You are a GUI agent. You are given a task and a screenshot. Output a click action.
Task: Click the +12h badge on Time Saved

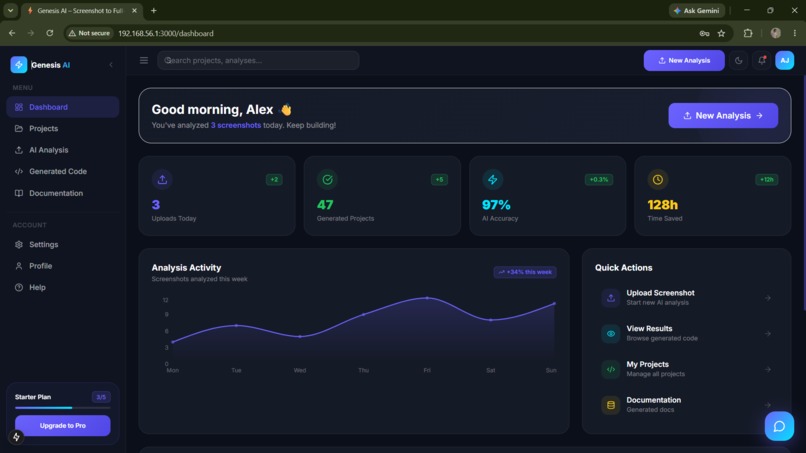(766, 179)
